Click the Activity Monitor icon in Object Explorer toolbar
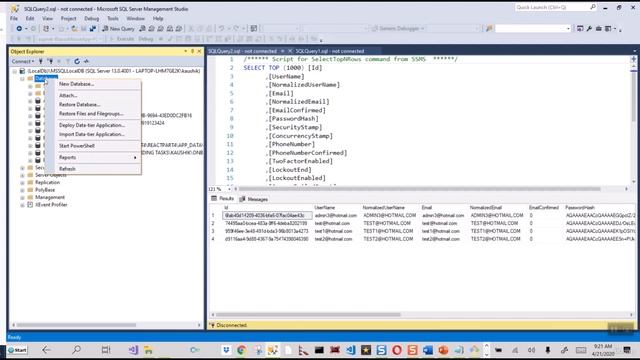 (x=87, y=61)
